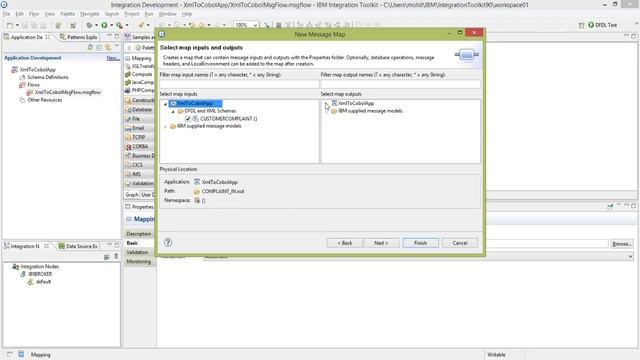Switch to the Data Source Explorer tab

[x=78, y=246]
